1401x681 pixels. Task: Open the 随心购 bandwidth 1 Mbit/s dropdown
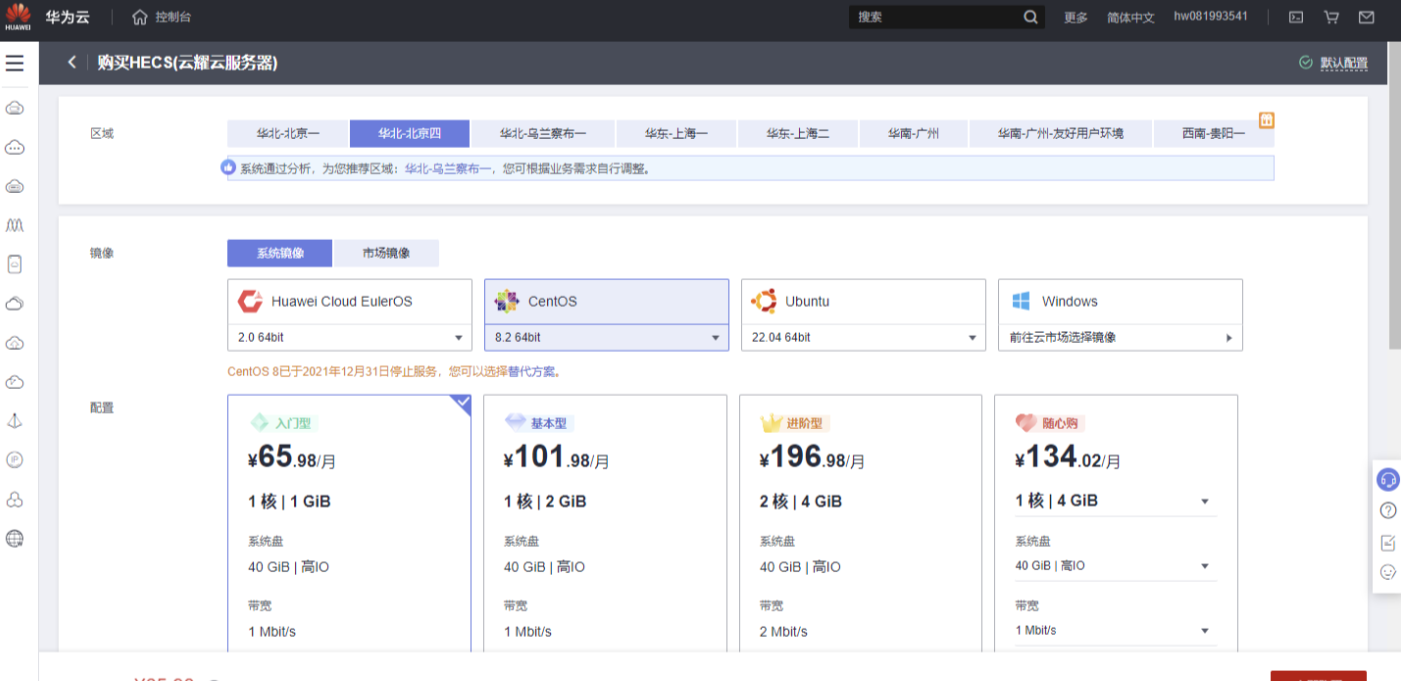point(1116,631)
